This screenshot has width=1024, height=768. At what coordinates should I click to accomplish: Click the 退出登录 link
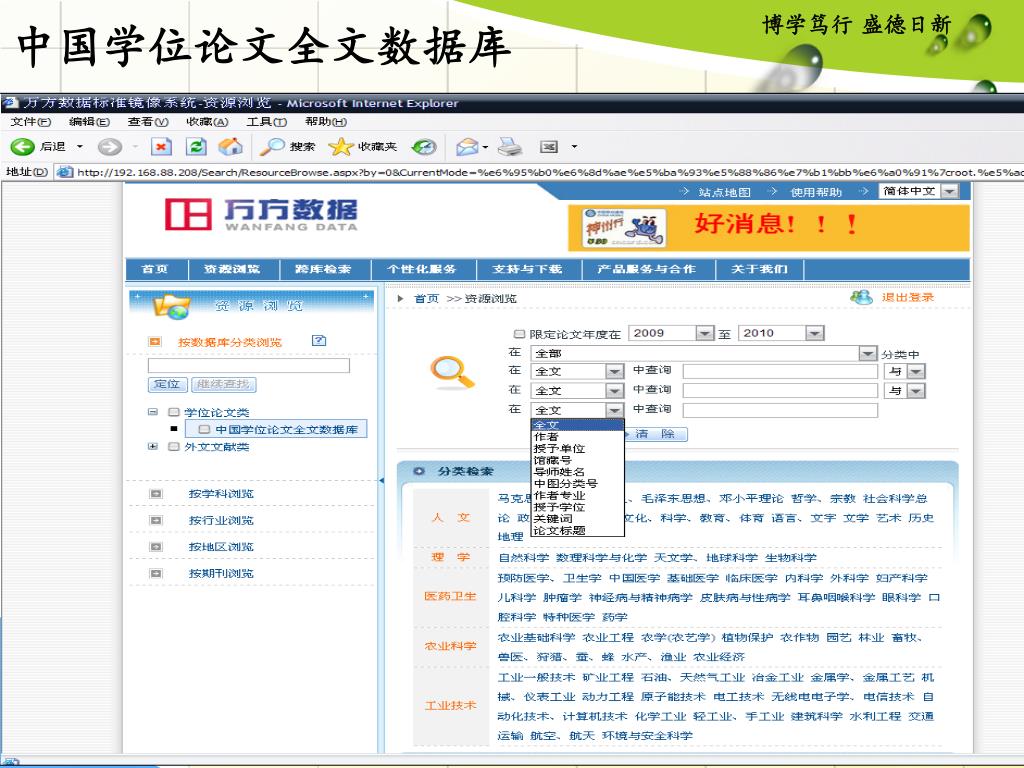[908, 298]
